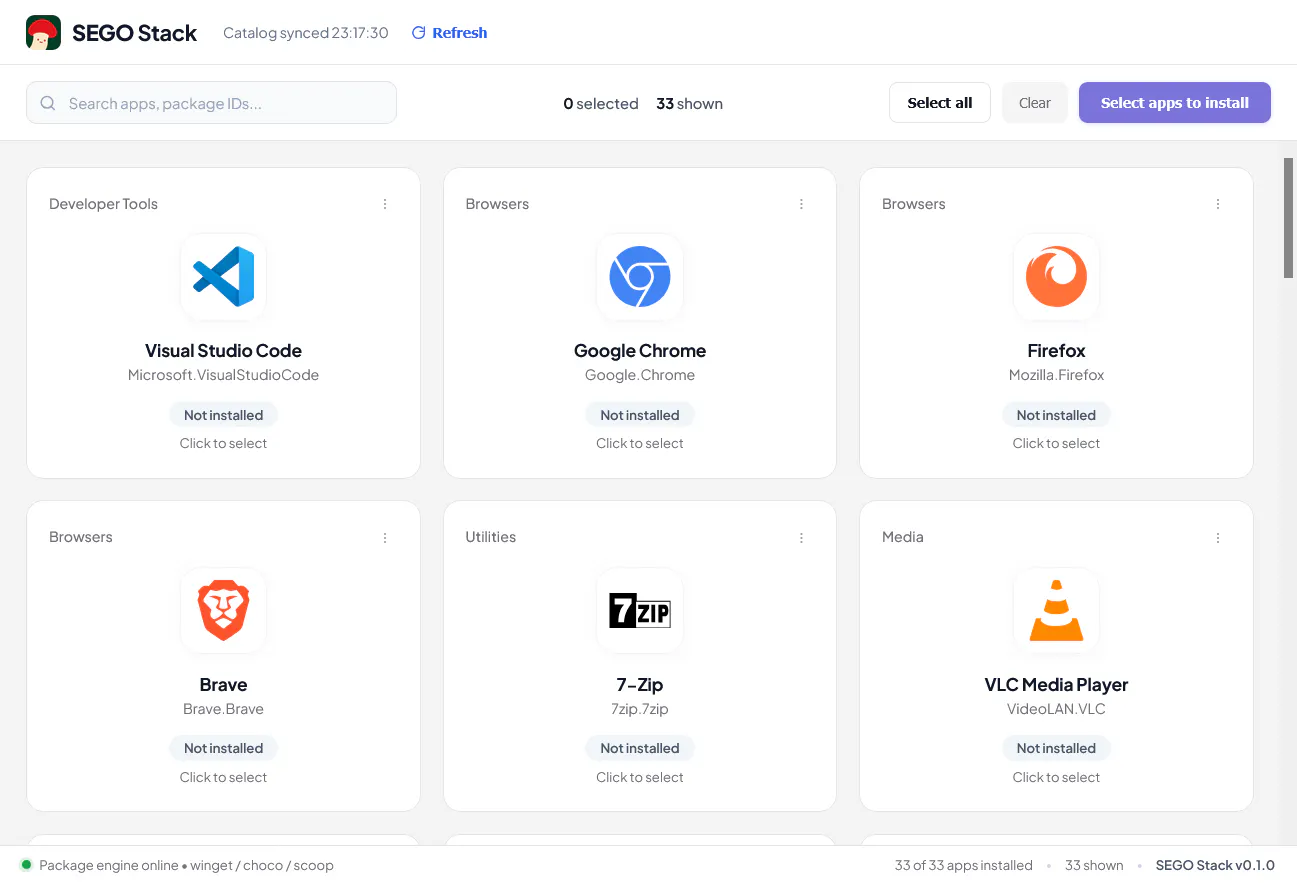The width and height of the screenshot is (1297, 883).
Task: Click Not installed badge on Brave
Action: [x=223, y=748]
